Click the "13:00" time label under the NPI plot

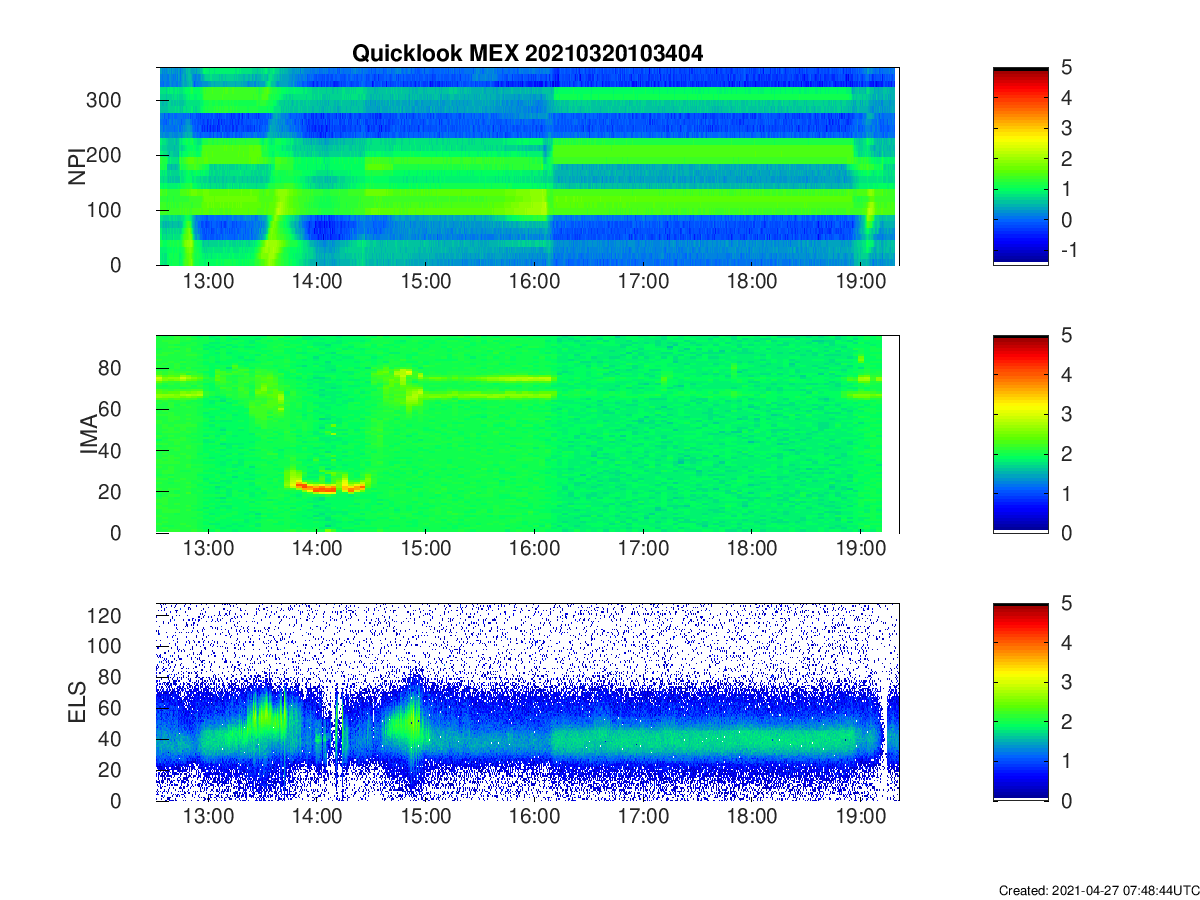coord(208,282)
